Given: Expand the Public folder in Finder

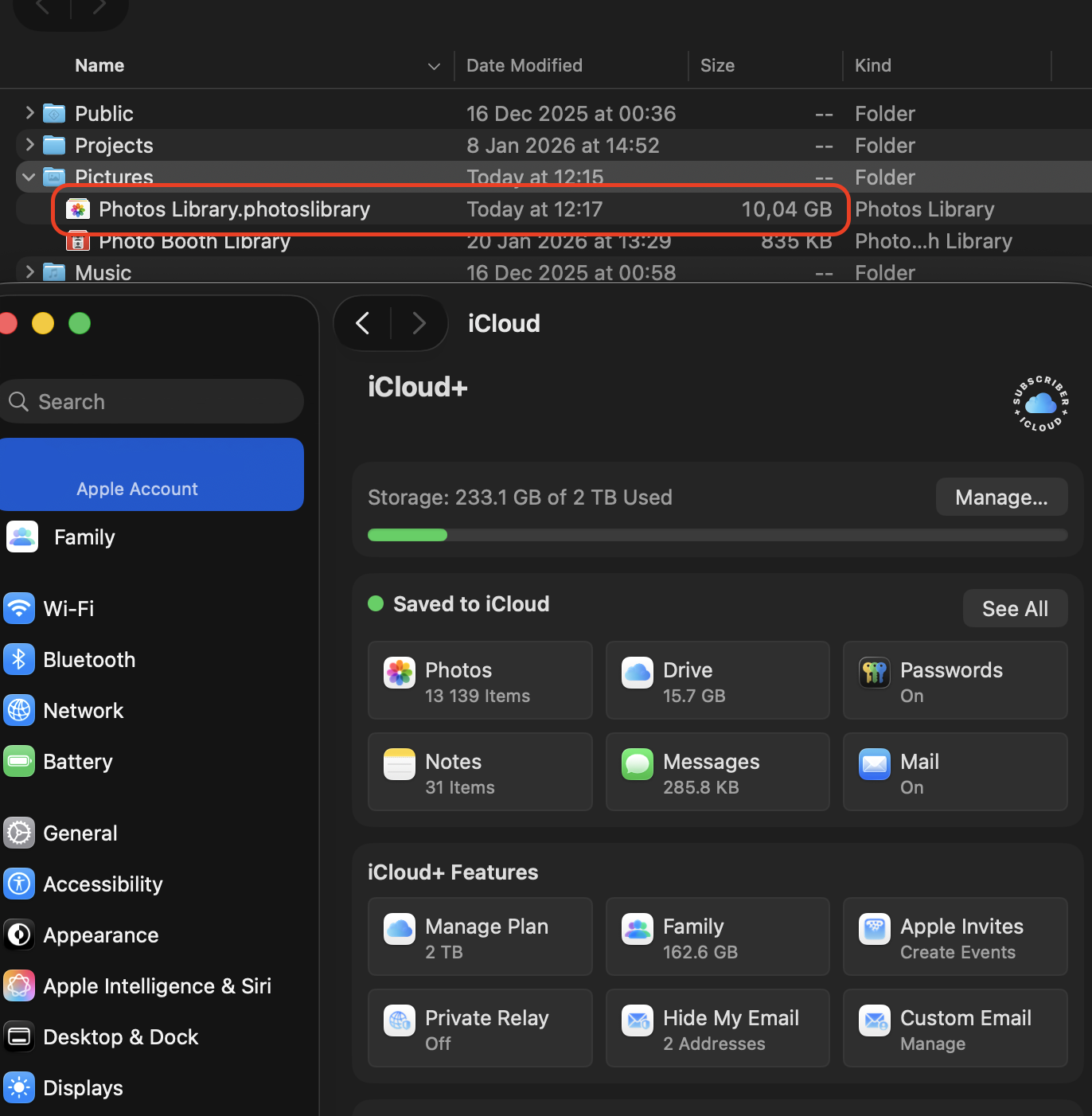Looking at the screenshot, I should [x=29, y=113].
